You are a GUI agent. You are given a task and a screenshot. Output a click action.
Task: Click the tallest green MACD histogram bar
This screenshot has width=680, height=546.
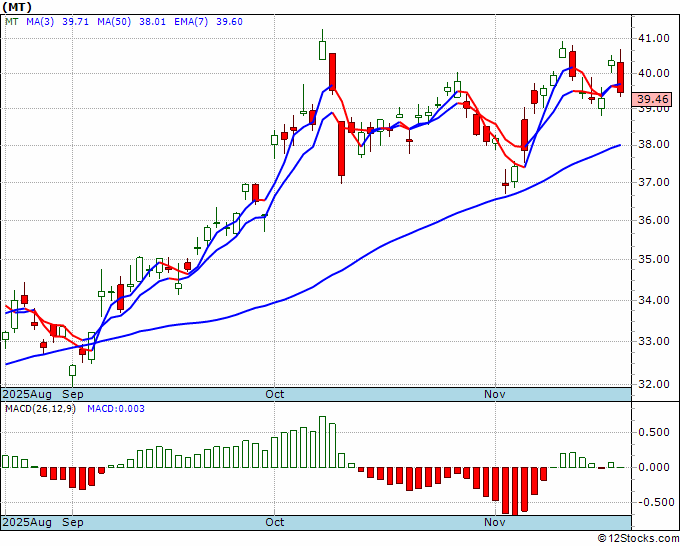322,442
